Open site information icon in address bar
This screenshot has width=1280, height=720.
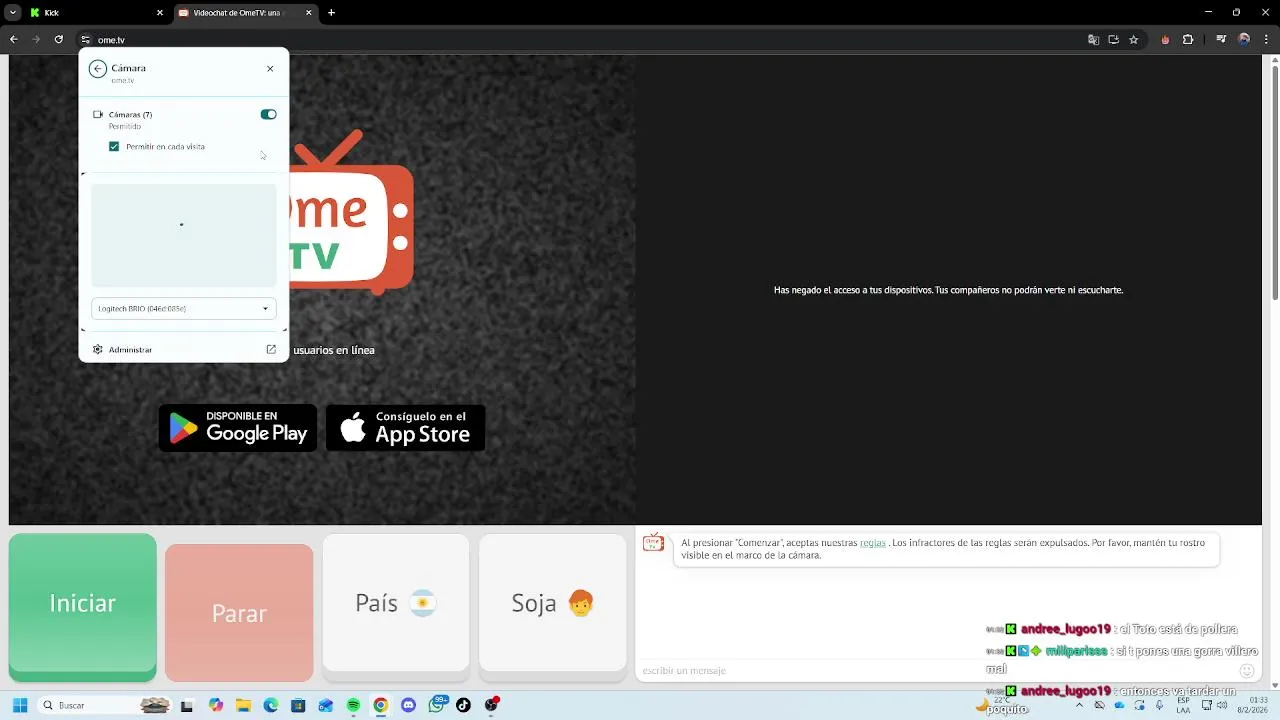(x=86, y=40)
